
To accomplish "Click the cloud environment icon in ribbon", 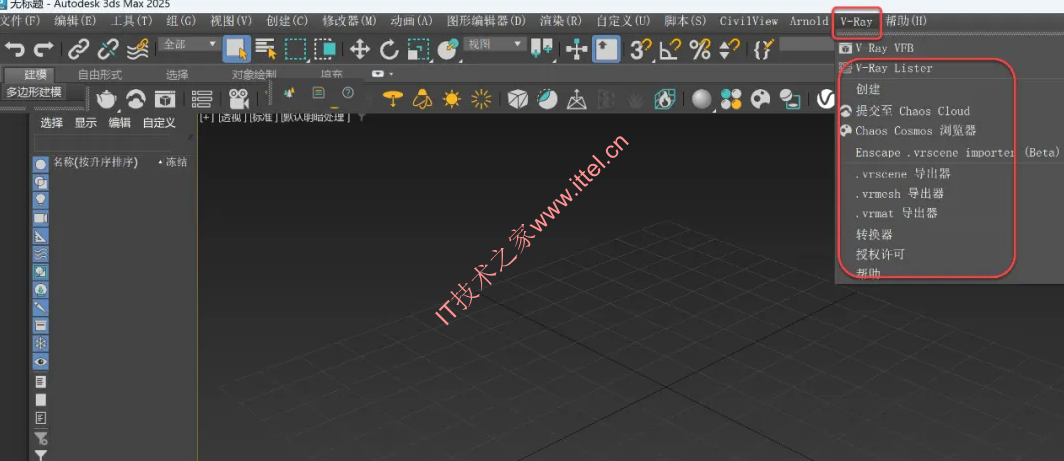I will (136, 99).
